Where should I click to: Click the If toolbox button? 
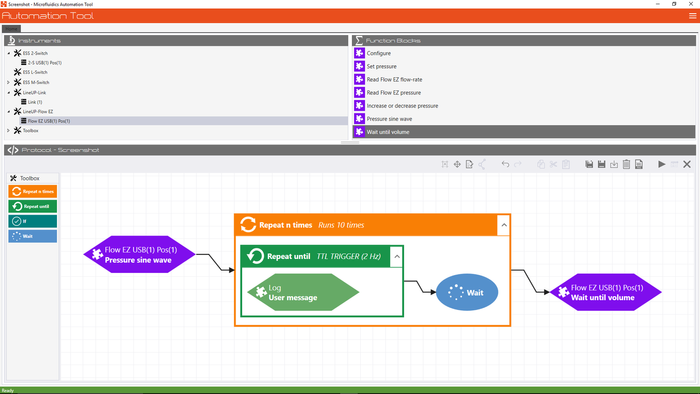tap(33, 221)
